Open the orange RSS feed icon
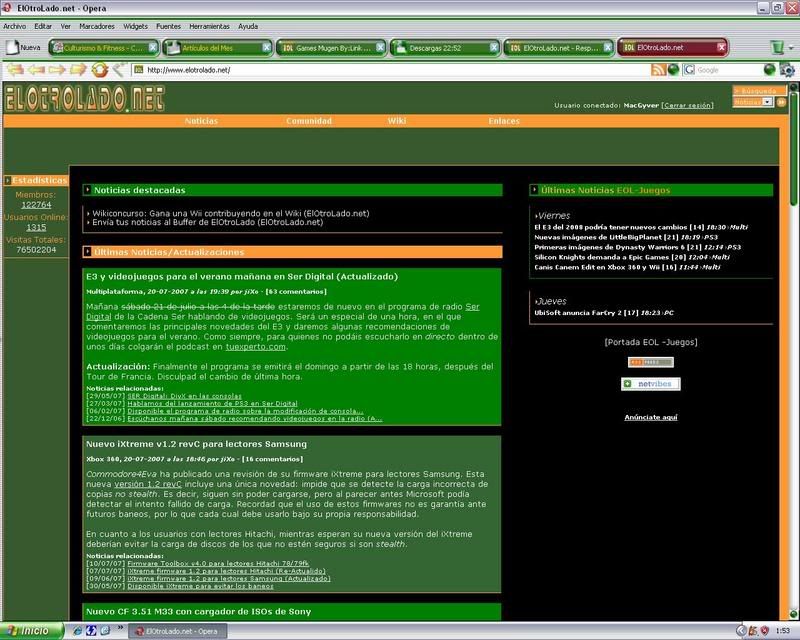 658,70
